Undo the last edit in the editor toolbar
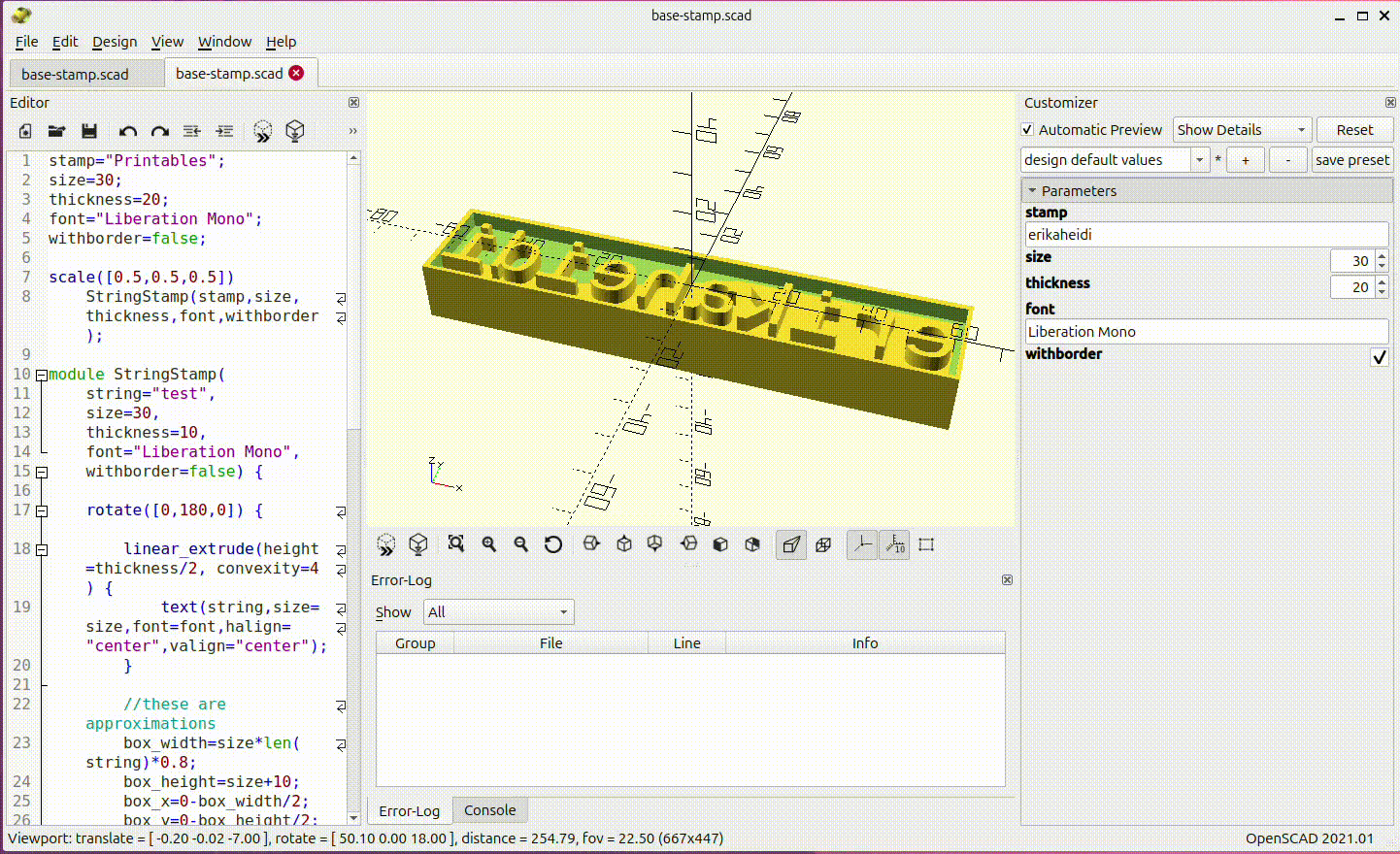Image resolution: width=1400 pixels, height=854 pixels. click(128, 131)
